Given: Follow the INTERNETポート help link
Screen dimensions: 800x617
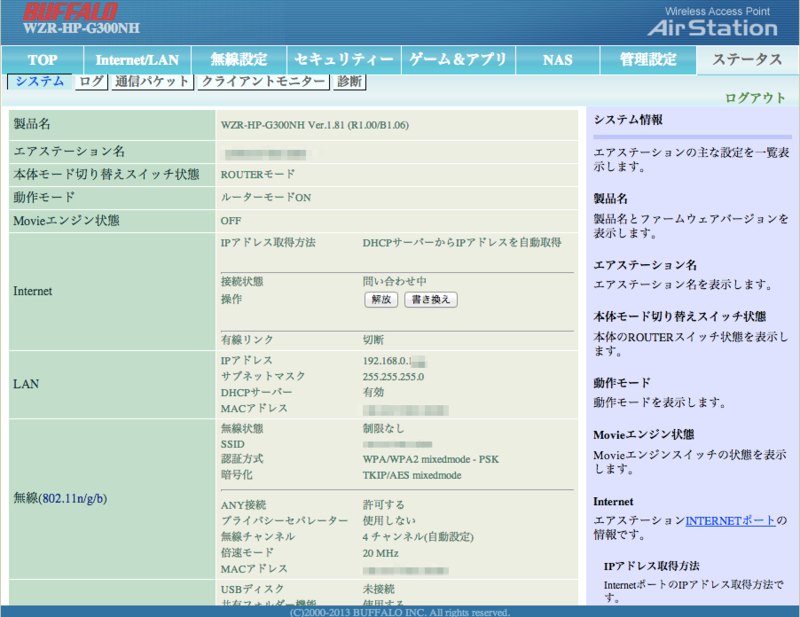Looking at the screenshot, I should [731, 521].
